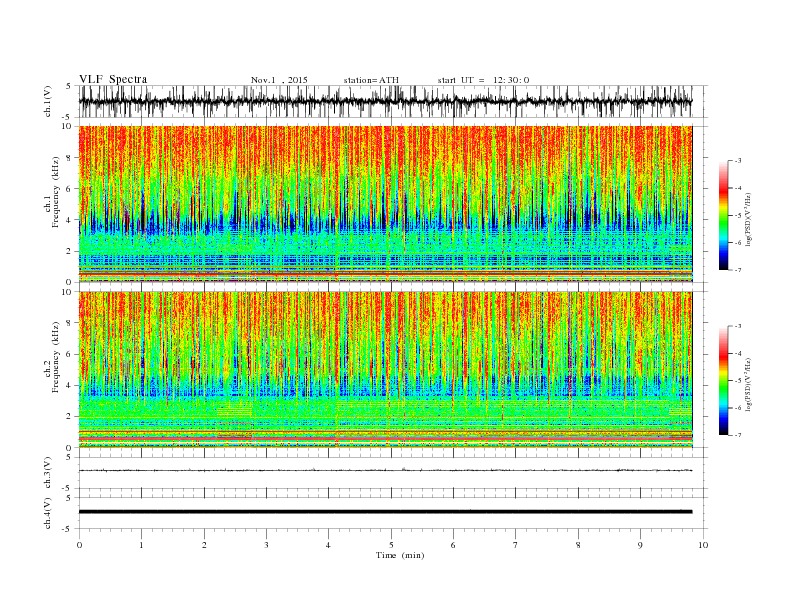Click time axis tick label '2'
This screenshot has width=792, height=612.
point(204,545)
